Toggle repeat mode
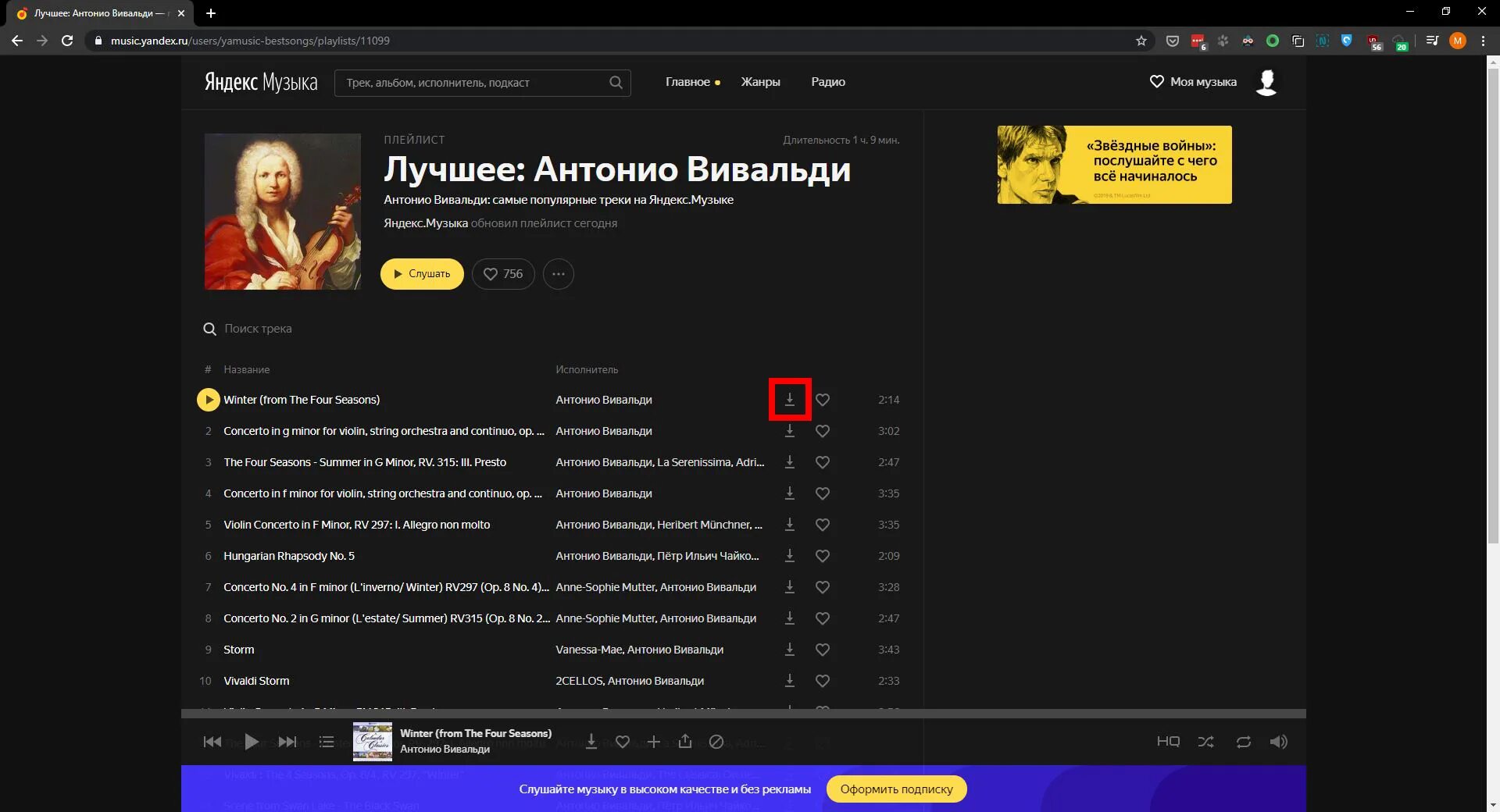This screenshot has width=1500, height=812. point(1244,742)
